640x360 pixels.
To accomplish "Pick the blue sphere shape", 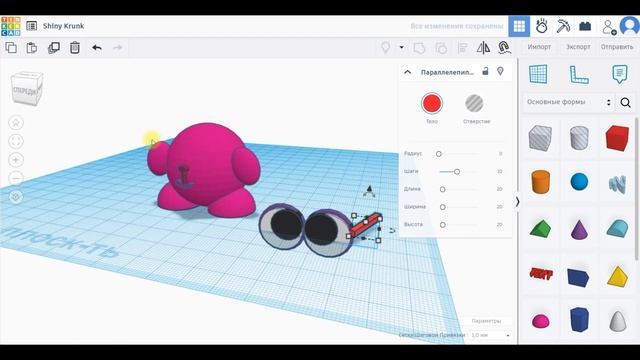I will pos(579,182).
